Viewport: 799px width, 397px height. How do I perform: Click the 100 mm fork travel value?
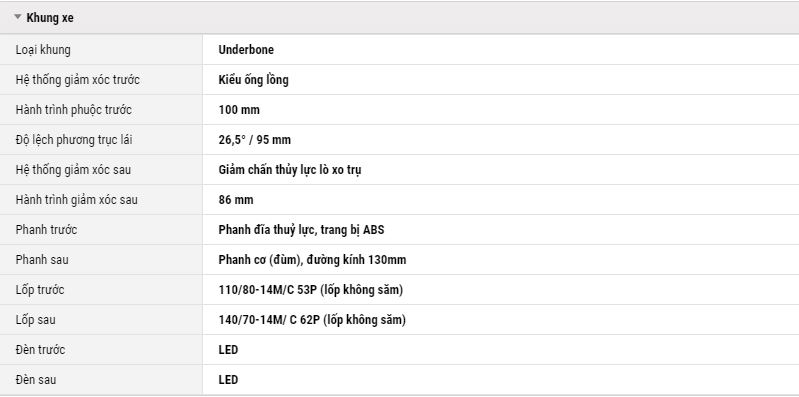tap(239, 110)
